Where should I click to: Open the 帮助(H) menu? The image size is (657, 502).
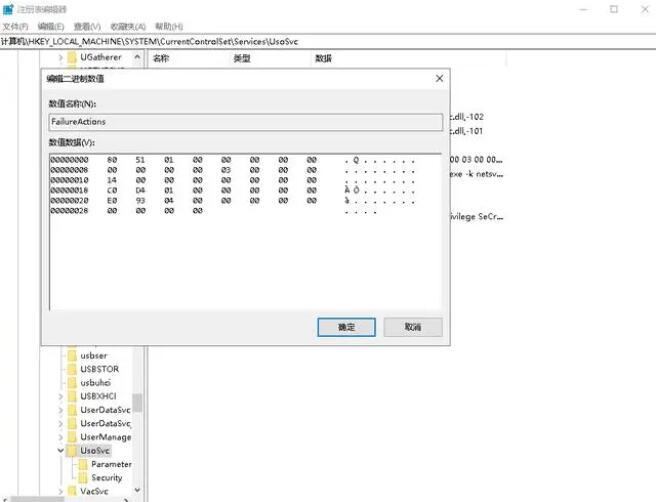pyautogui.click(x=169, y=26)
